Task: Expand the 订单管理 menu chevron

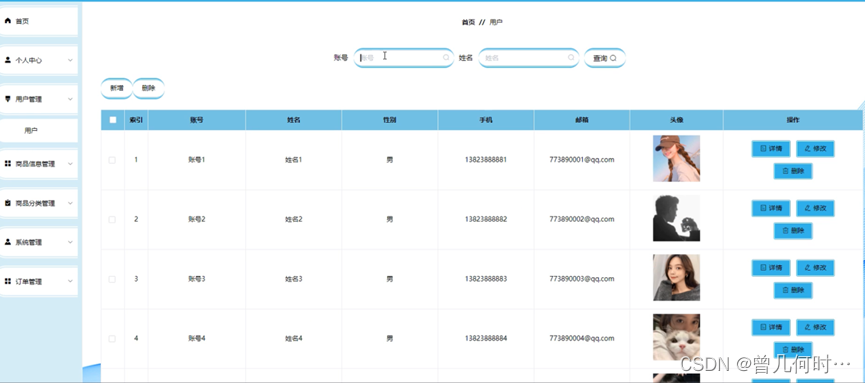Action: (x=70, y=281)
